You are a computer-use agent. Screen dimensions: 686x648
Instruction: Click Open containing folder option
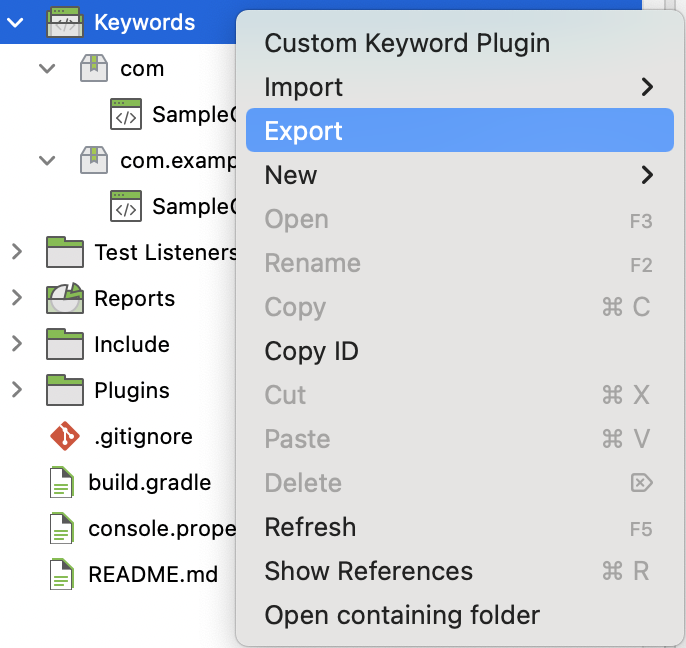[402, 615]
